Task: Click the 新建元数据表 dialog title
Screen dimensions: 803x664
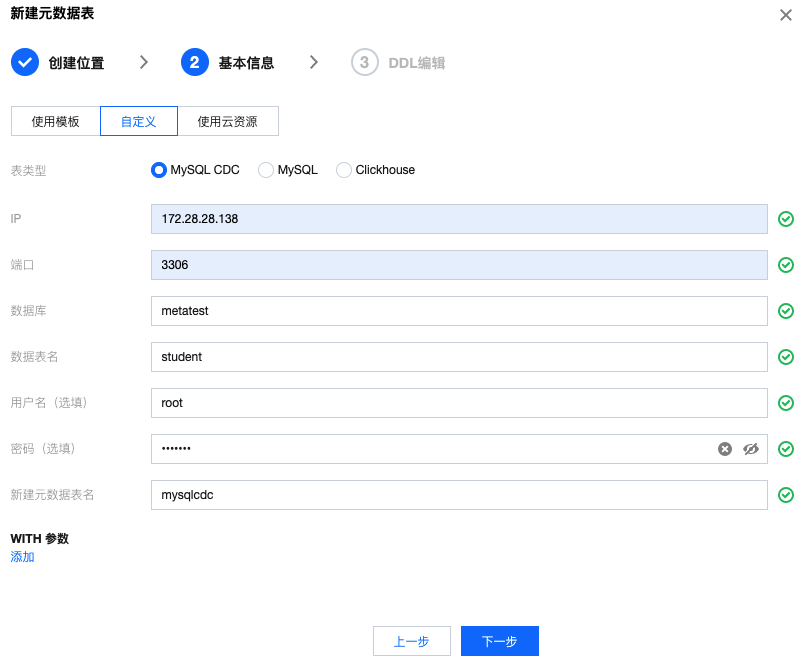Action: (52, 13)
